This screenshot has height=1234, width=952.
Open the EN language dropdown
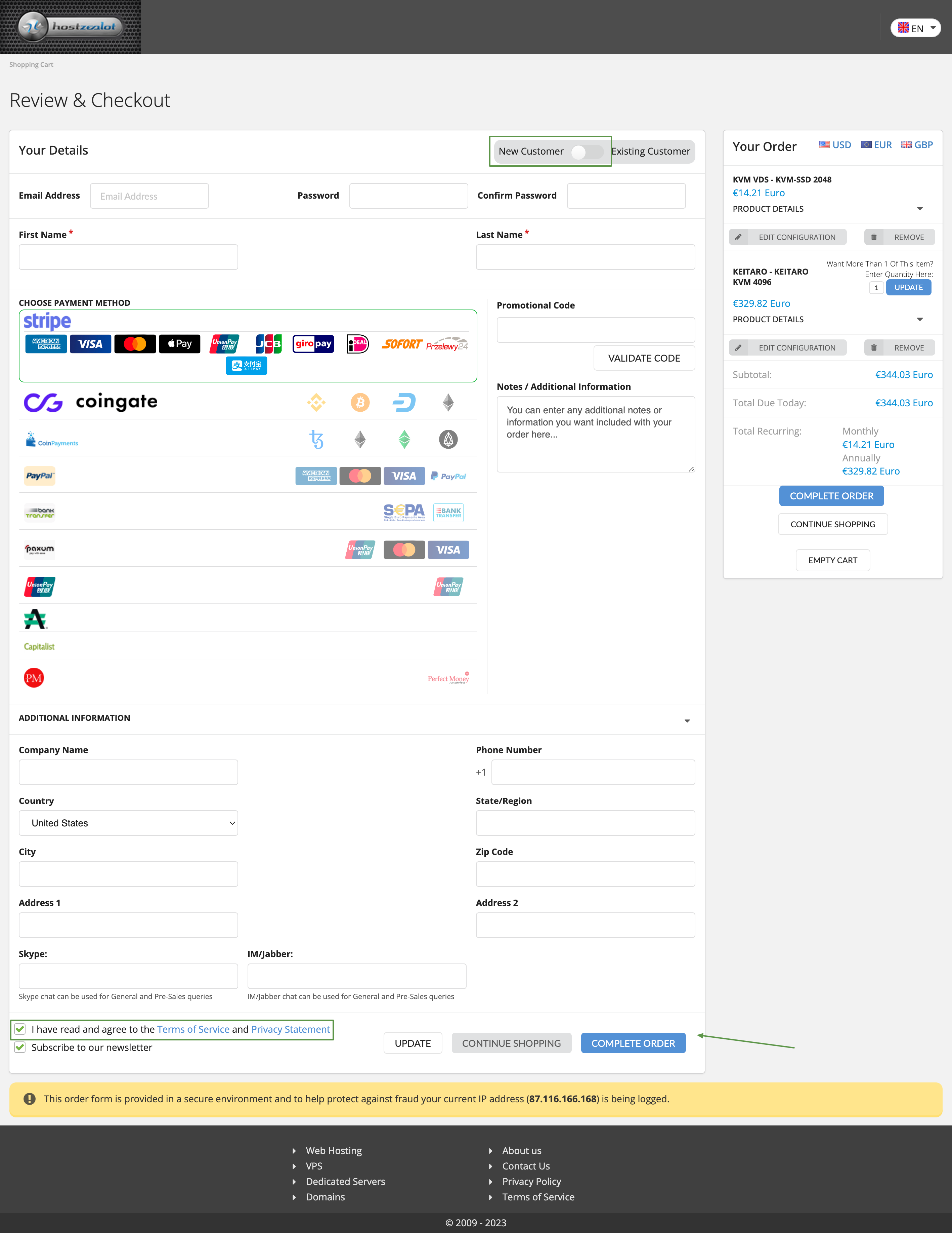[x=915, y=28]
